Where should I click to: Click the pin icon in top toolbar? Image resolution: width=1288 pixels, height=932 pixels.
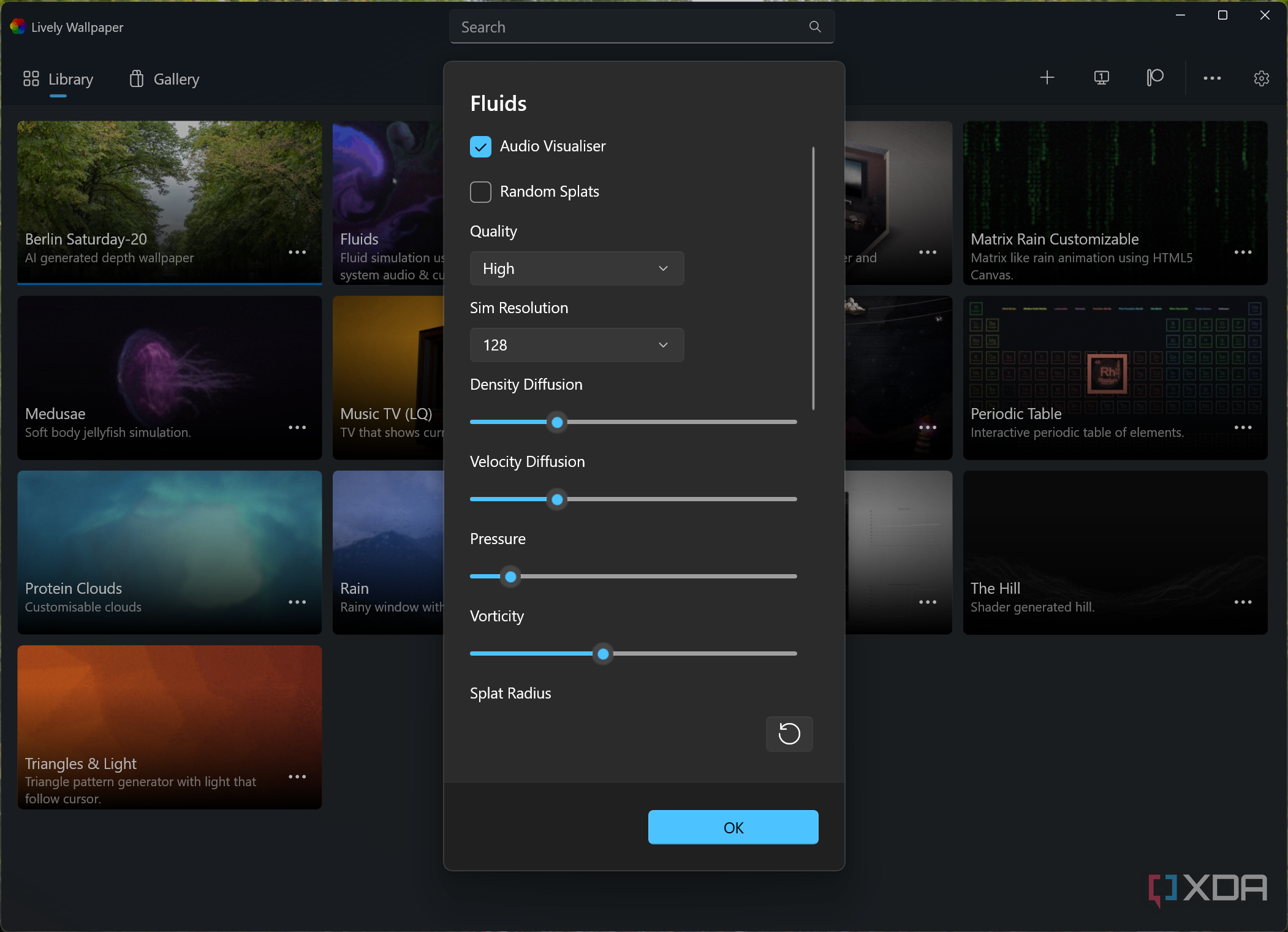pos(1154,78)
